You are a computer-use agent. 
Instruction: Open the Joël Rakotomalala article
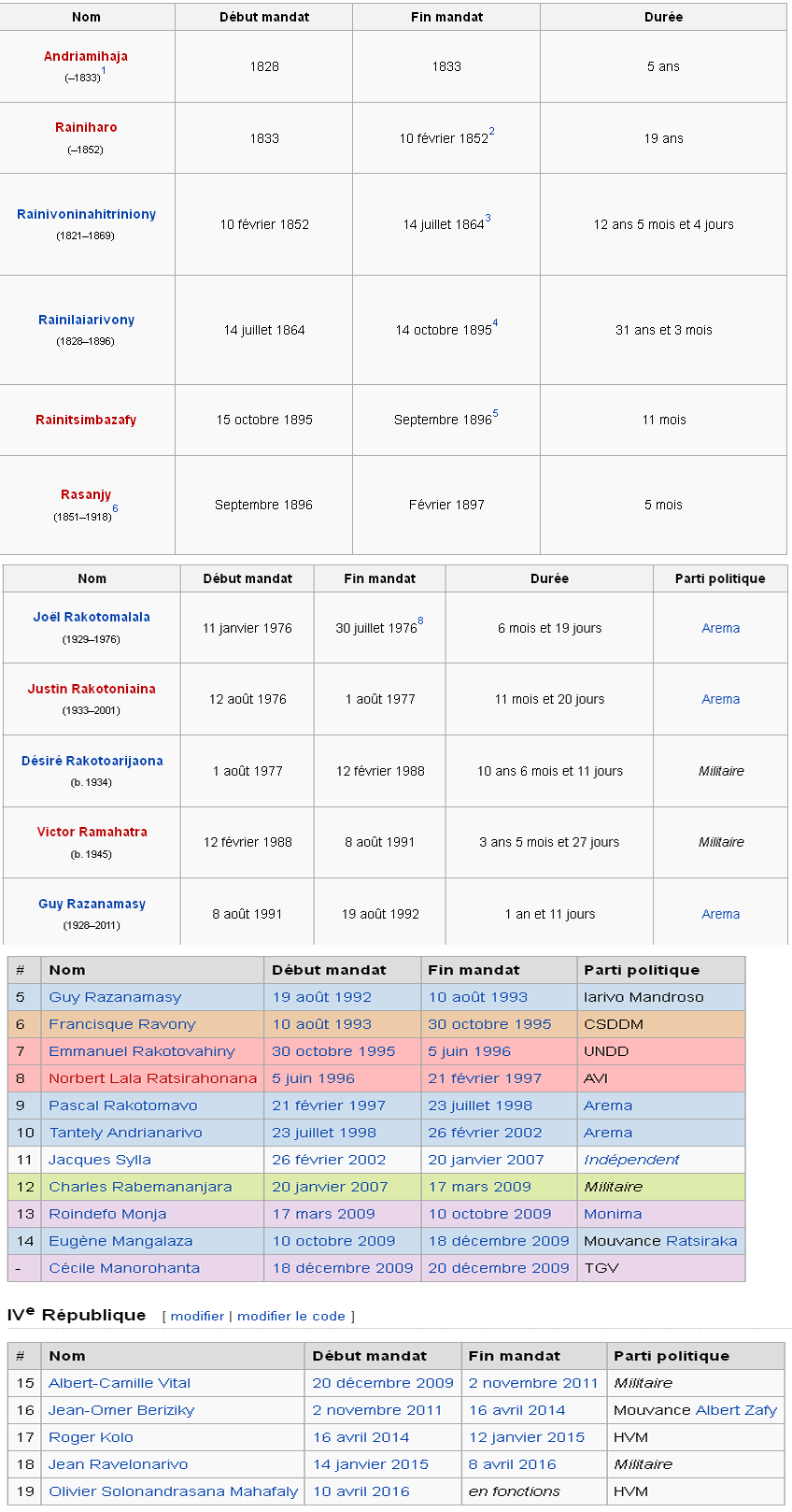[92, 617]
